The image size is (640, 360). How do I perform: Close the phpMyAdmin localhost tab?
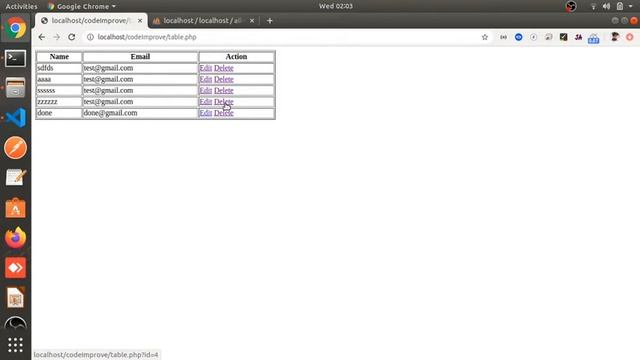(252, 20)
